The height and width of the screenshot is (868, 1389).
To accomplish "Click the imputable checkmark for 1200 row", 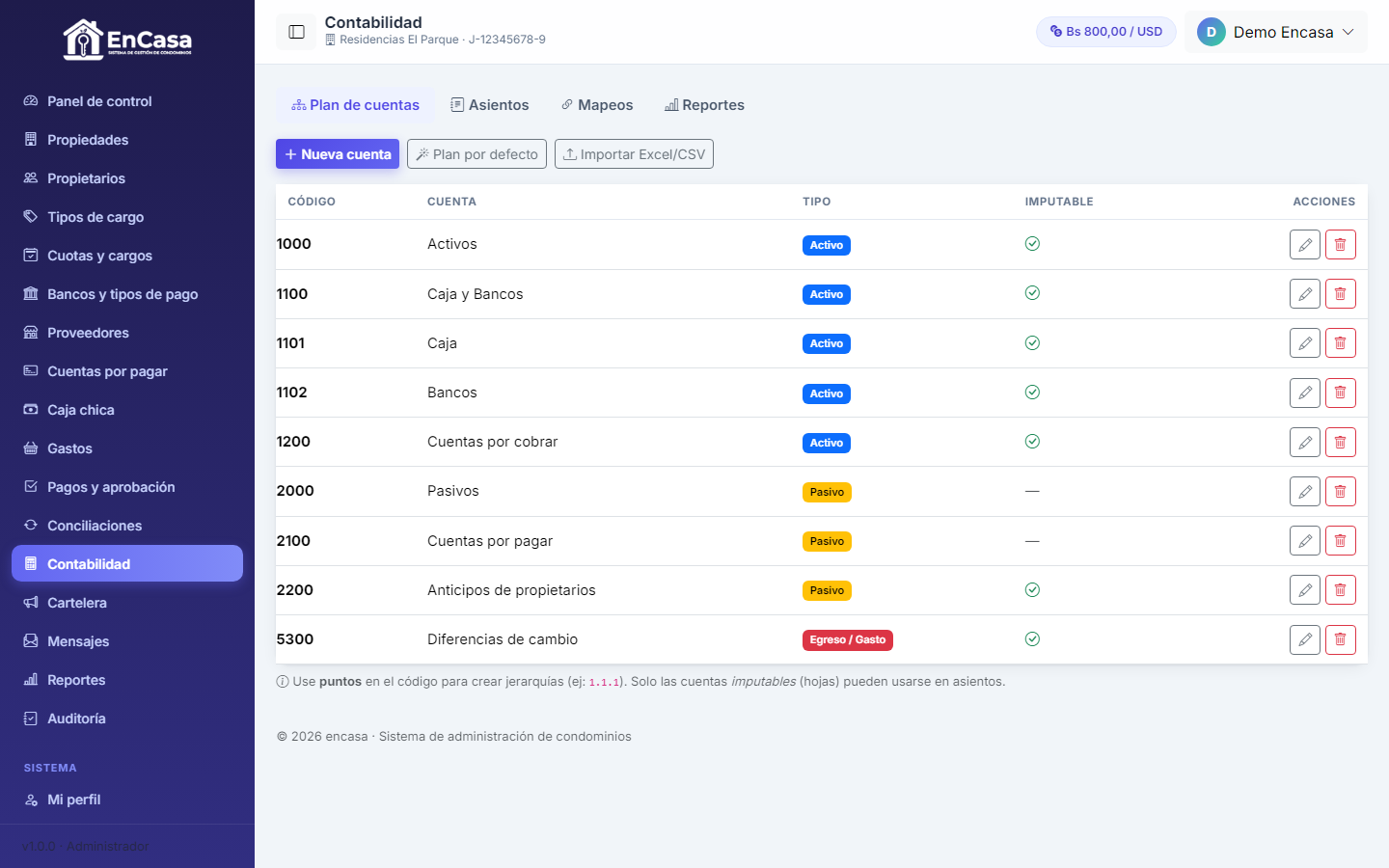I will pyautogui.click(x=1032, y=442).
